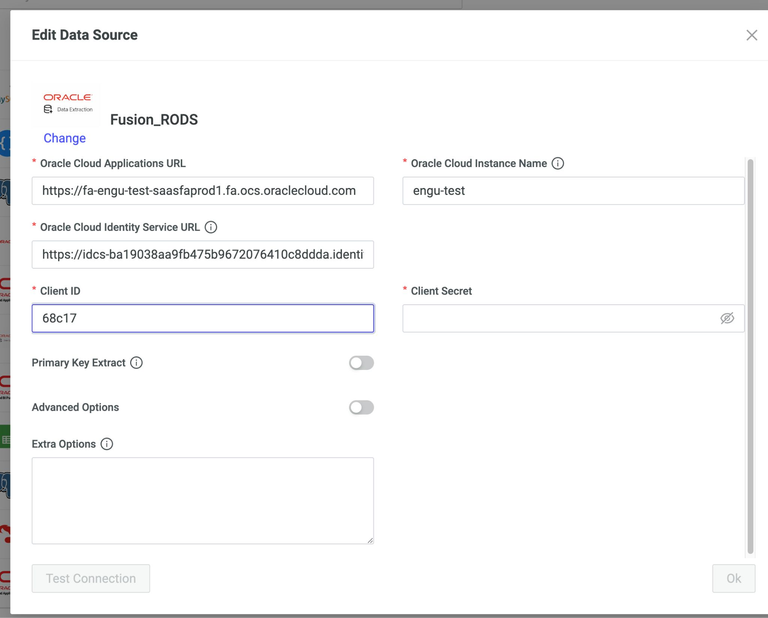Viewport: 768px width, 618px height.
Task: Click the Client Secret label
Action: [x=441, y=291]
